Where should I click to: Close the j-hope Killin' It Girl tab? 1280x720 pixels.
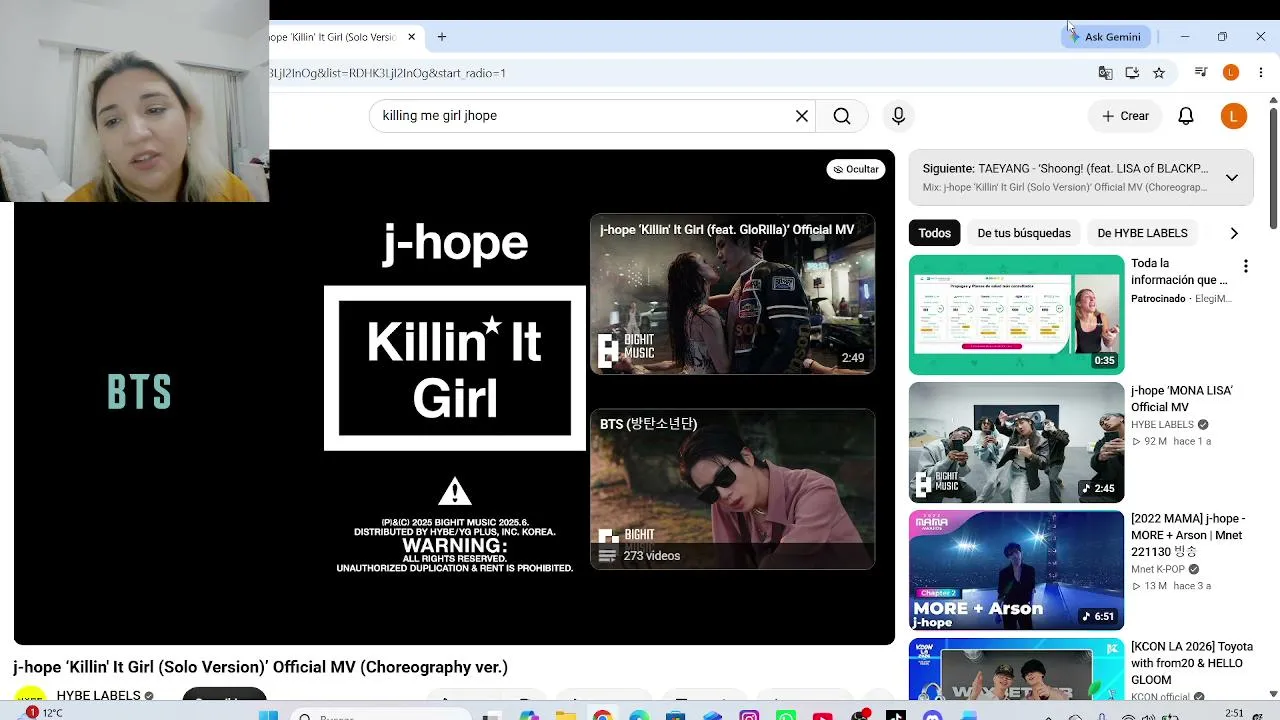(x=411, y=37)
